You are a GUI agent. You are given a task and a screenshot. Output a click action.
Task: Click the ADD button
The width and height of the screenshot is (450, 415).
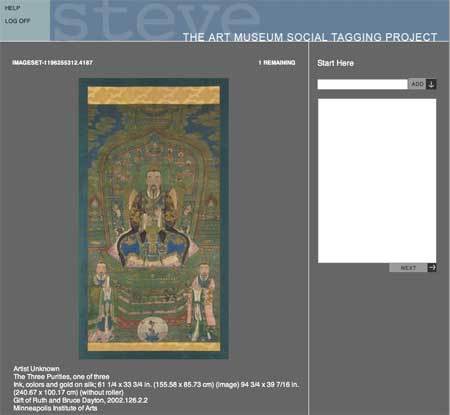coord(417,84)
